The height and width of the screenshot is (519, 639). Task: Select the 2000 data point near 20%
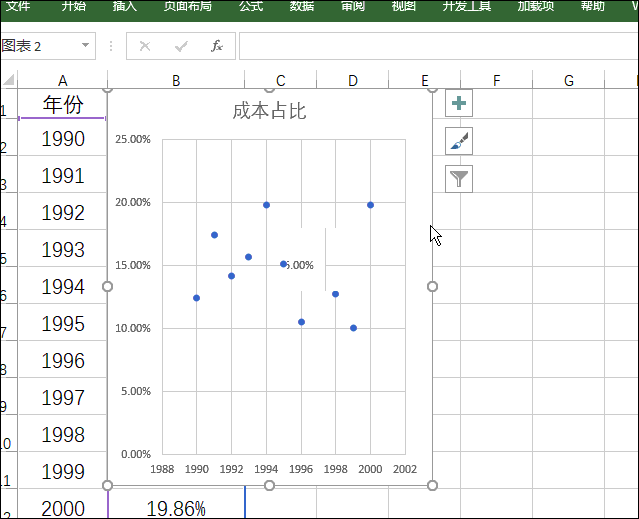[370, 205]
